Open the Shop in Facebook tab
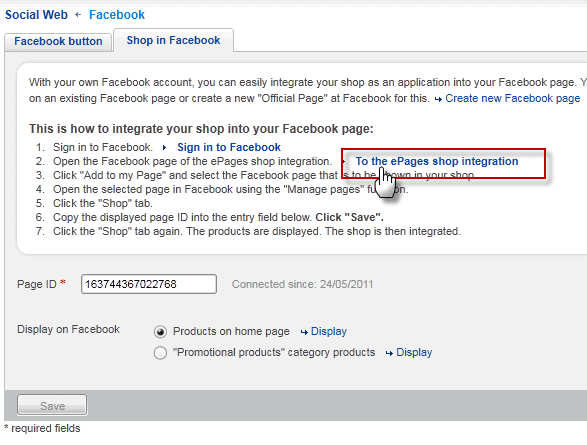 (173, 40)
